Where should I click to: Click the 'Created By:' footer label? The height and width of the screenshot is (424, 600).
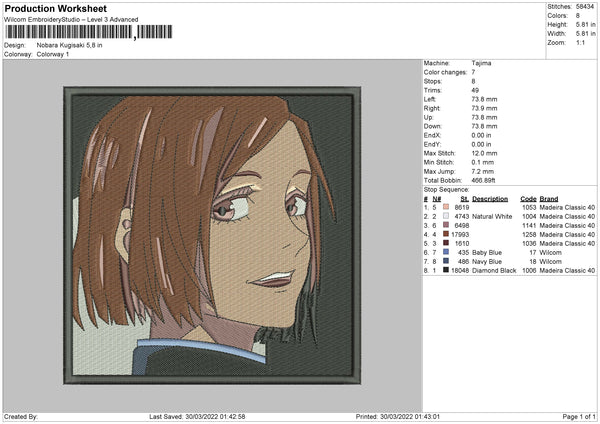click(21, 416)
